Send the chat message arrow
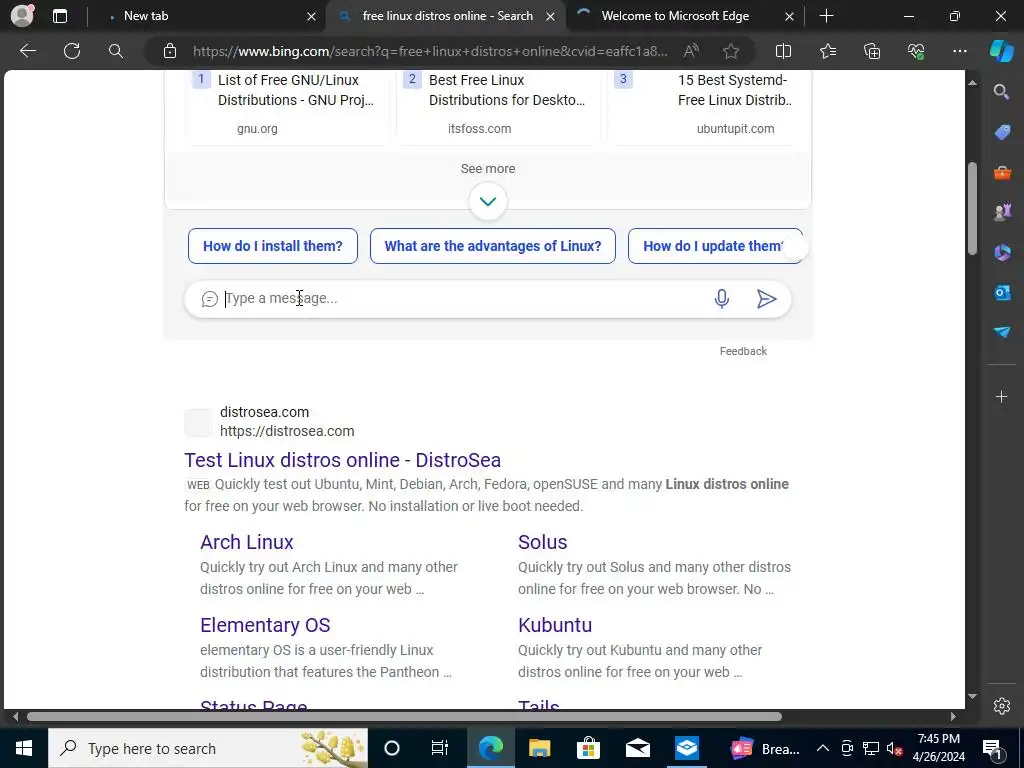 pos(766,298)
